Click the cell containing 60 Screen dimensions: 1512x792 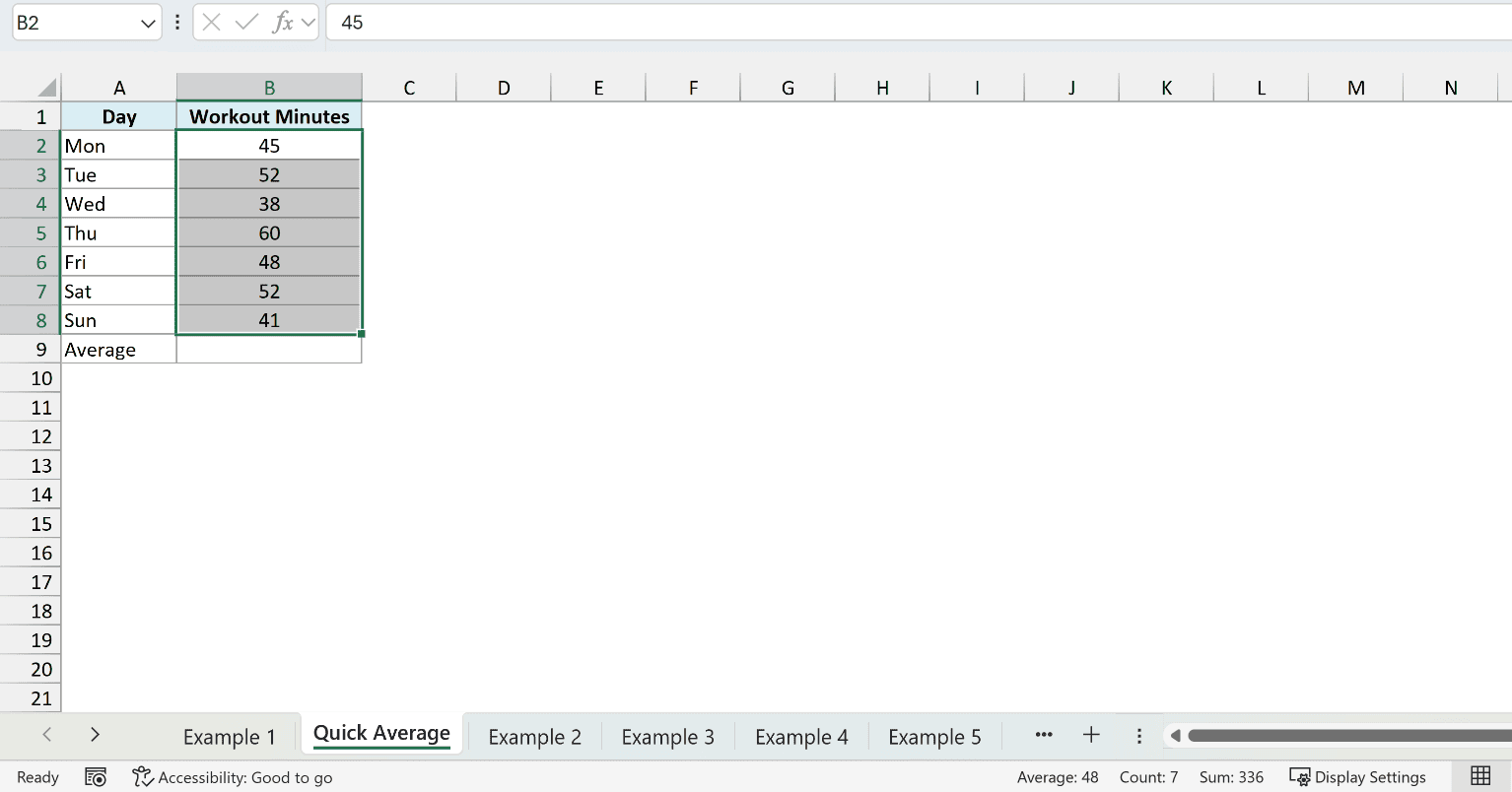click(x=269, y=233)
